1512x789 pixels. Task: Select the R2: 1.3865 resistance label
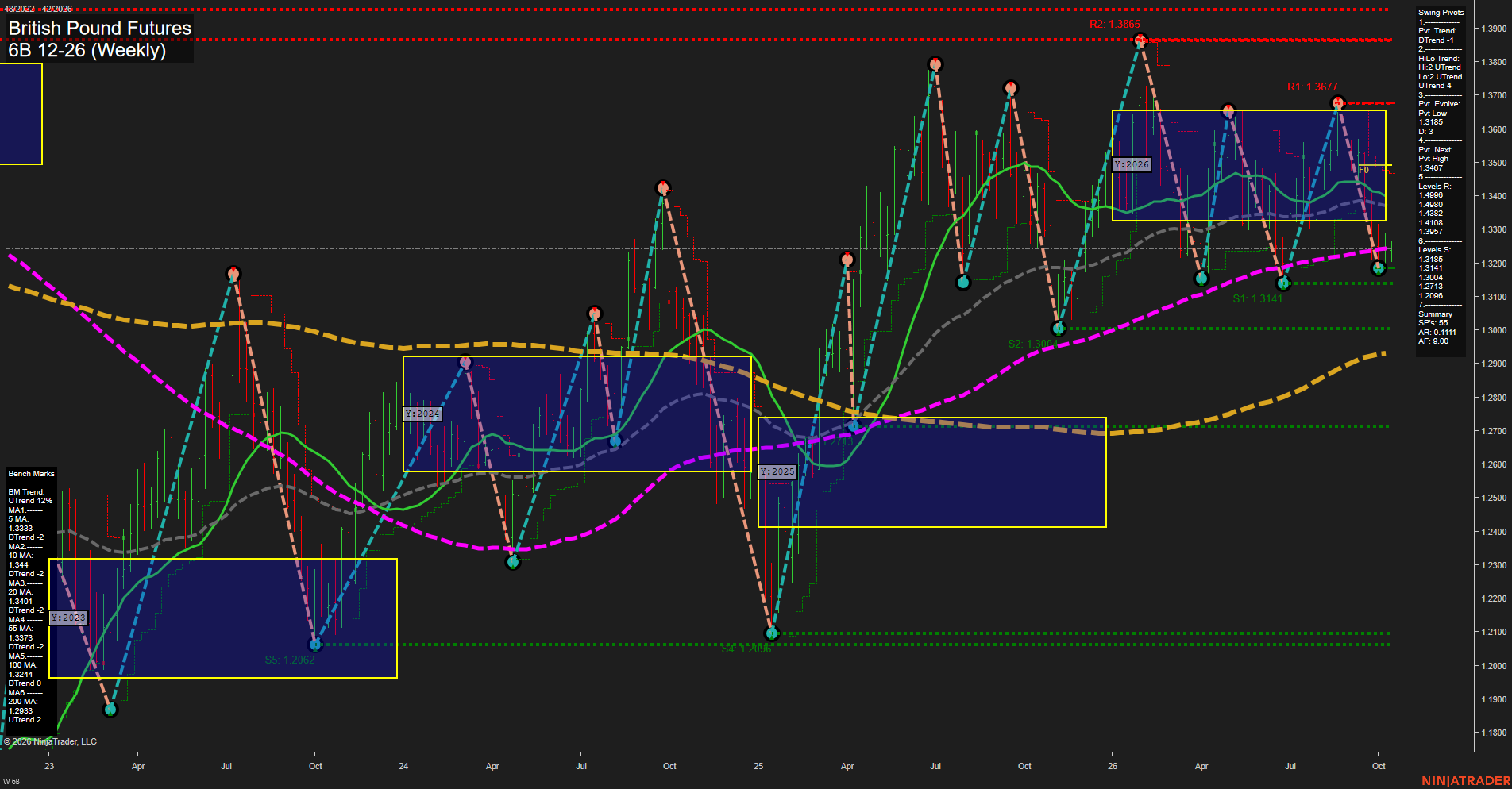tap(1114, 24)
